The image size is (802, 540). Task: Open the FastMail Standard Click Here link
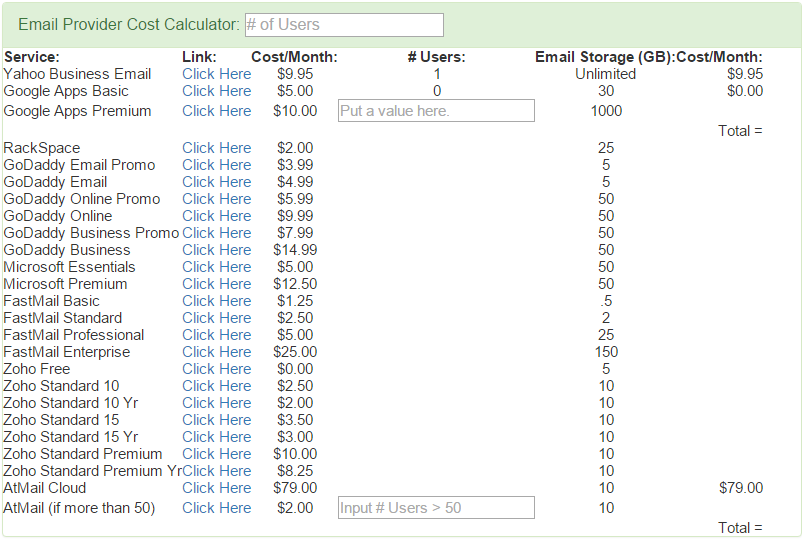coord(217,318)
